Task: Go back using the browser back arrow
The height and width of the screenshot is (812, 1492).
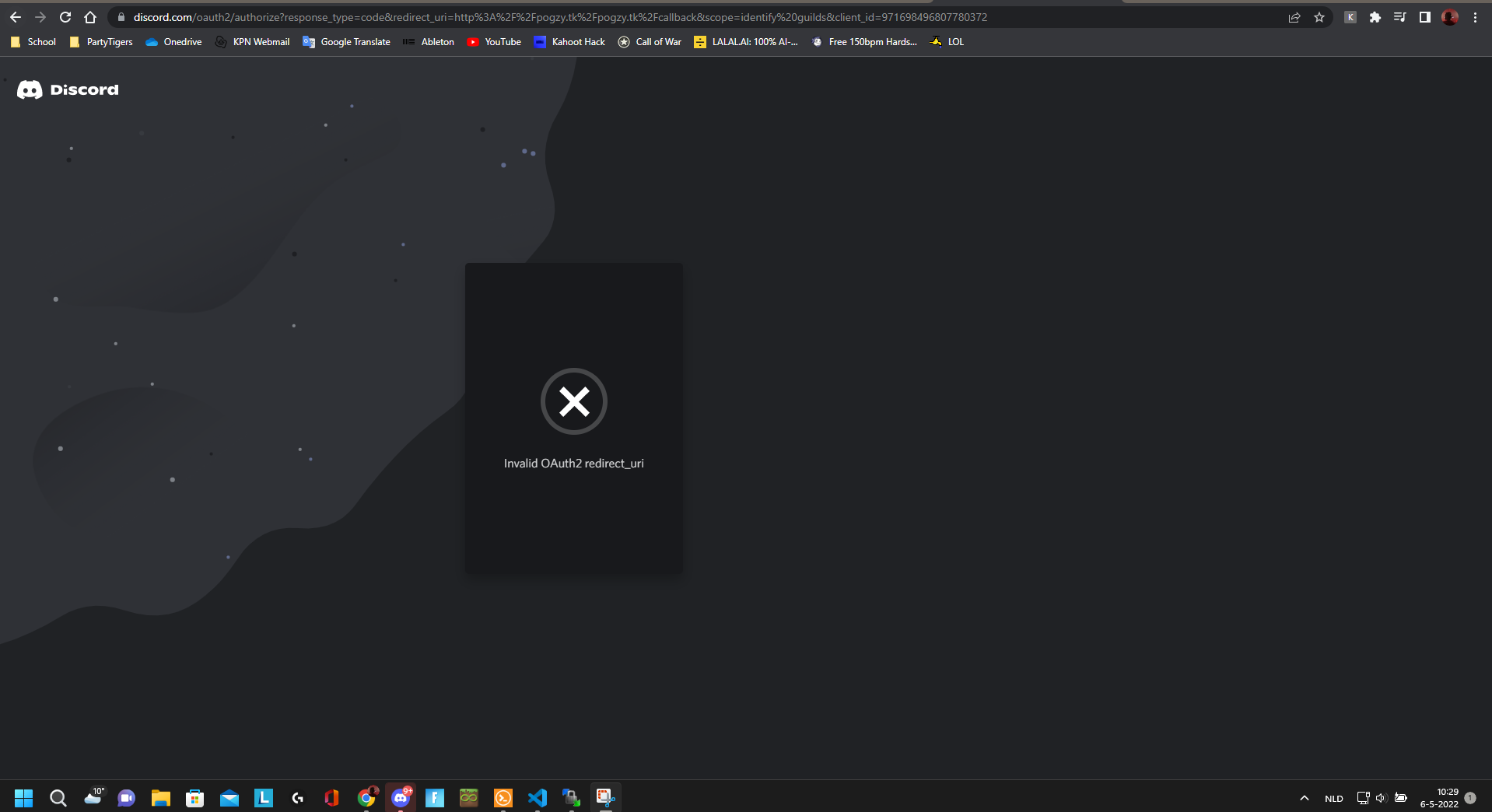Action: pyautogui.click(x=15, y=16)
